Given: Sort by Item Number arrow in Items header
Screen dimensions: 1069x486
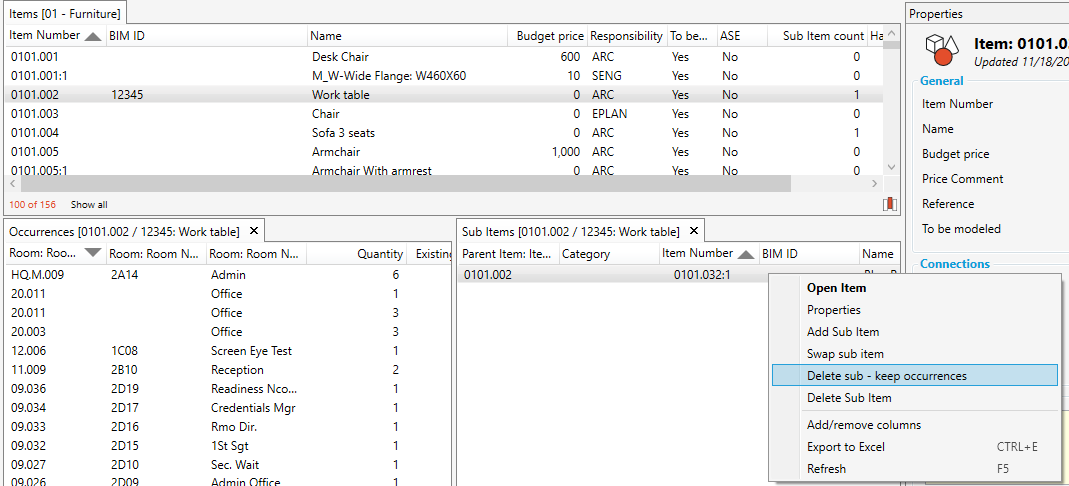Looking at the screenshot, I should pos(92,37).
